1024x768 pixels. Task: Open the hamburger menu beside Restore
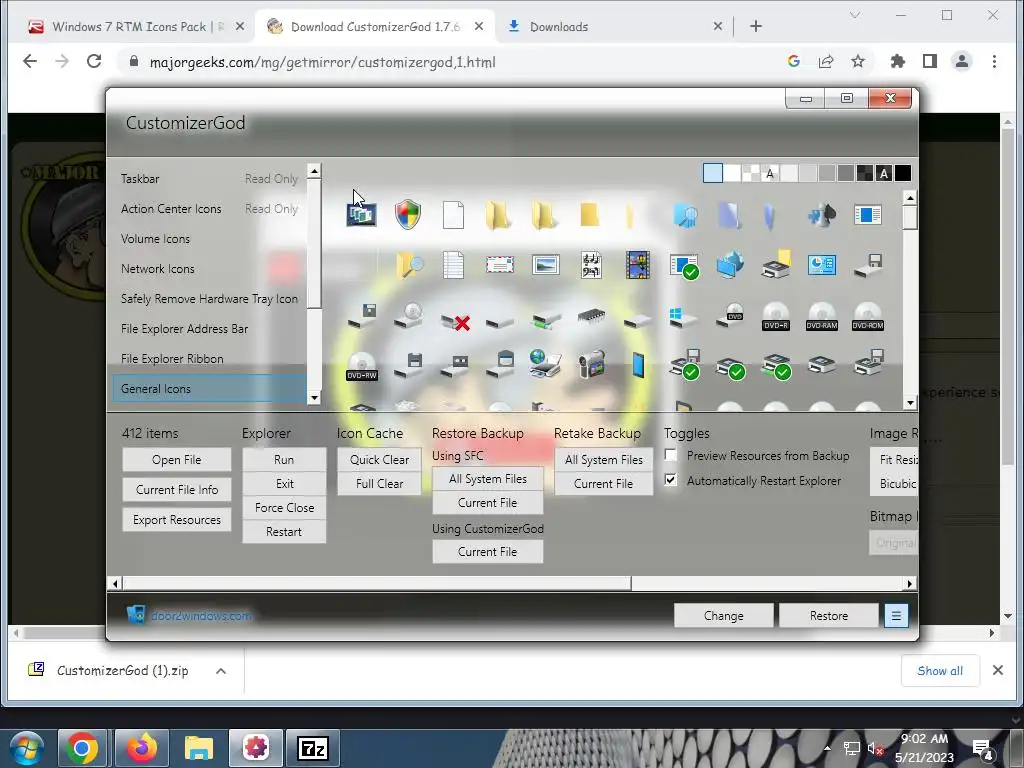896,616
